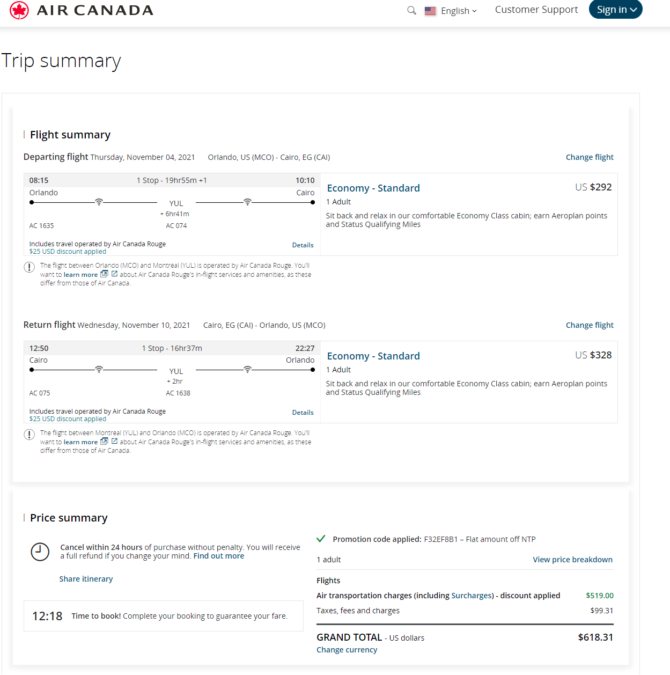
Task: Click the 08:15 Orlando departure time
Action: click(39, 180)
